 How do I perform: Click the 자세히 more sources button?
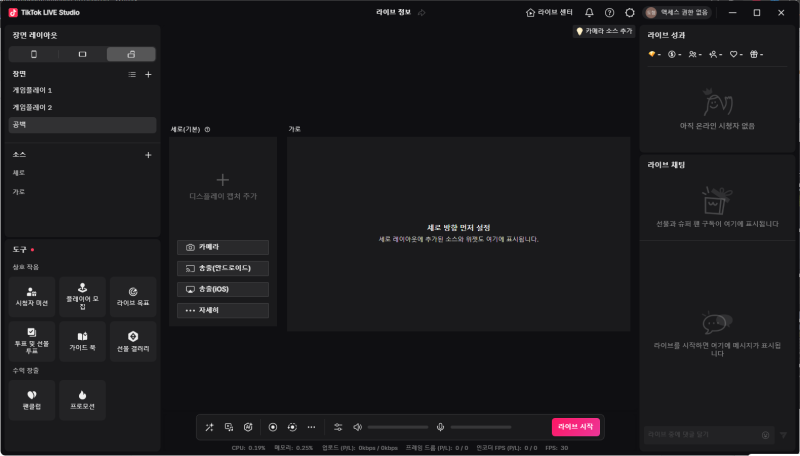coord(223,310)
